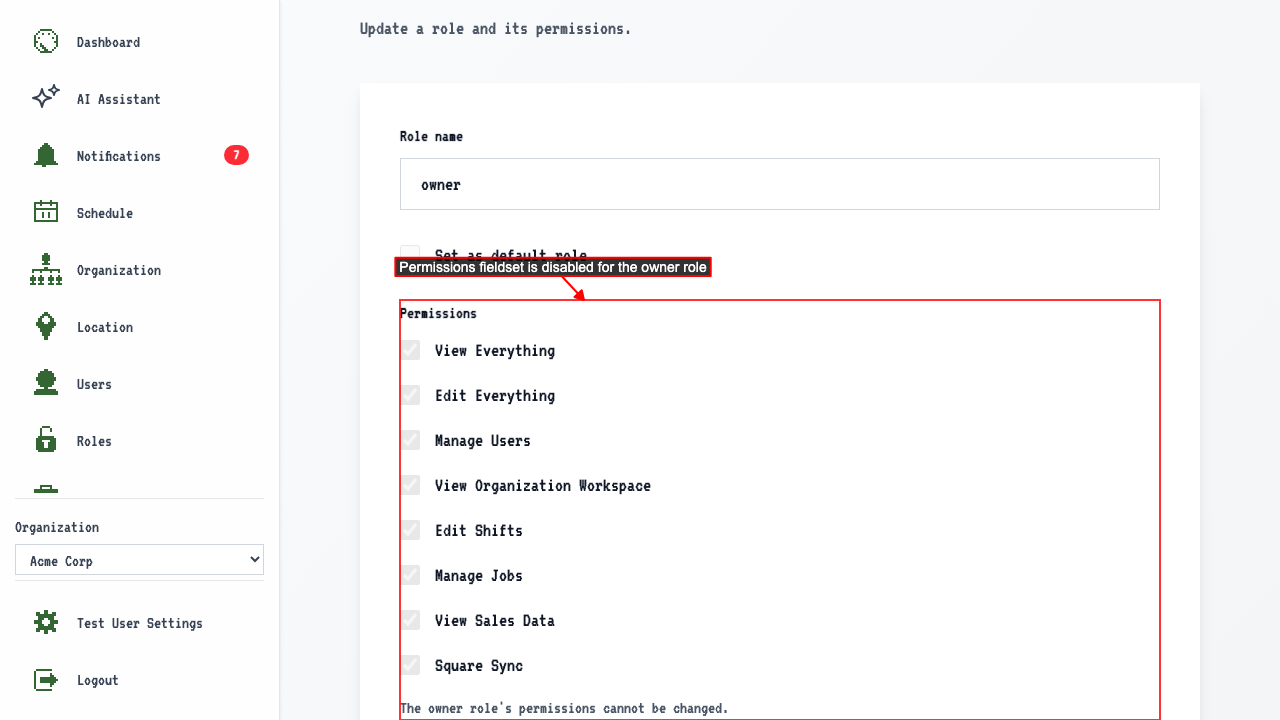Click the Test User Settings gear icon
The width and height of the screenshot is (1280, 720).
(46, 622)
